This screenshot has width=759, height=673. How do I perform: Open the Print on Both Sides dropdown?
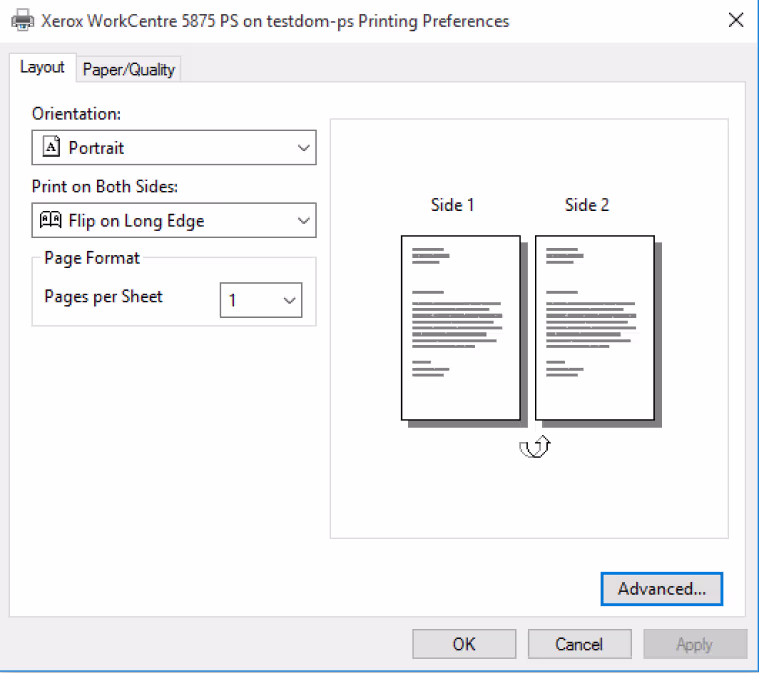click(x=174, y=220)
